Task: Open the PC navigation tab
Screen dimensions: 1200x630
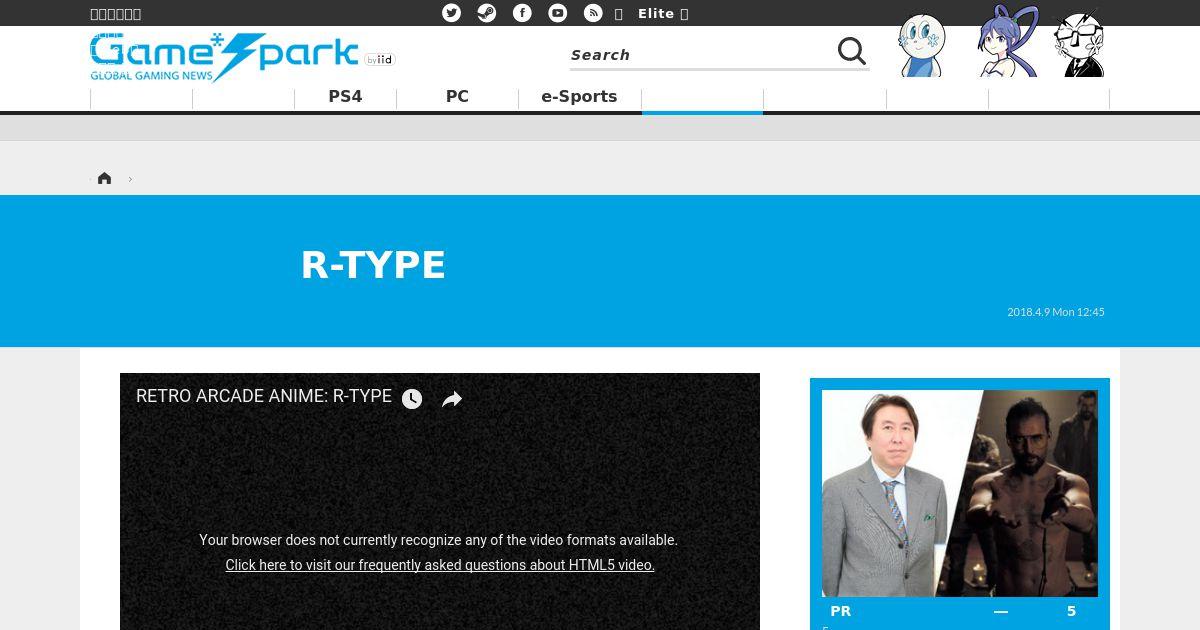Action: [457, 97]
